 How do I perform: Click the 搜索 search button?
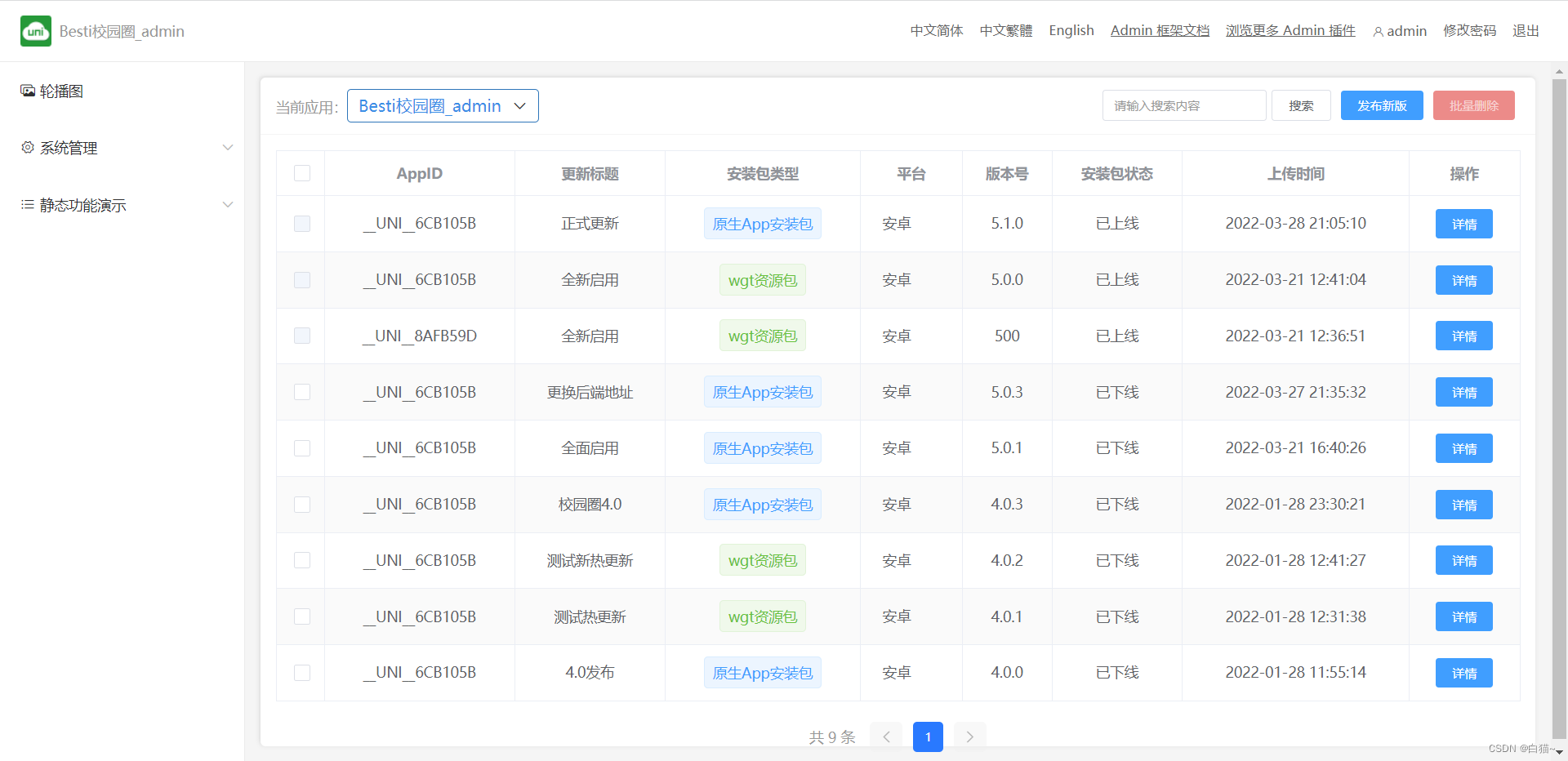coord(1301,106)
